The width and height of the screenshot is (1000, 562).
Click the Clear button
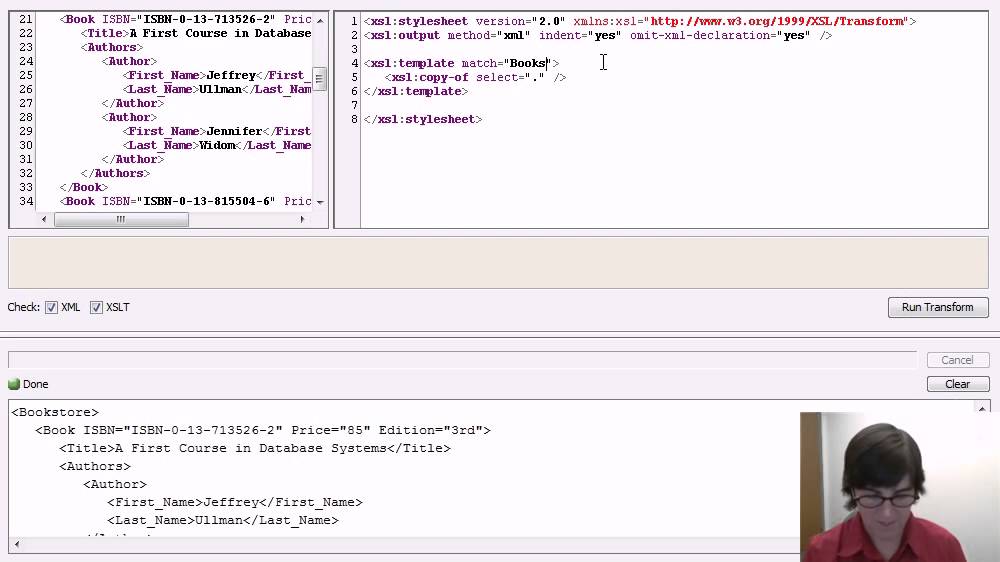coord(957,384)
